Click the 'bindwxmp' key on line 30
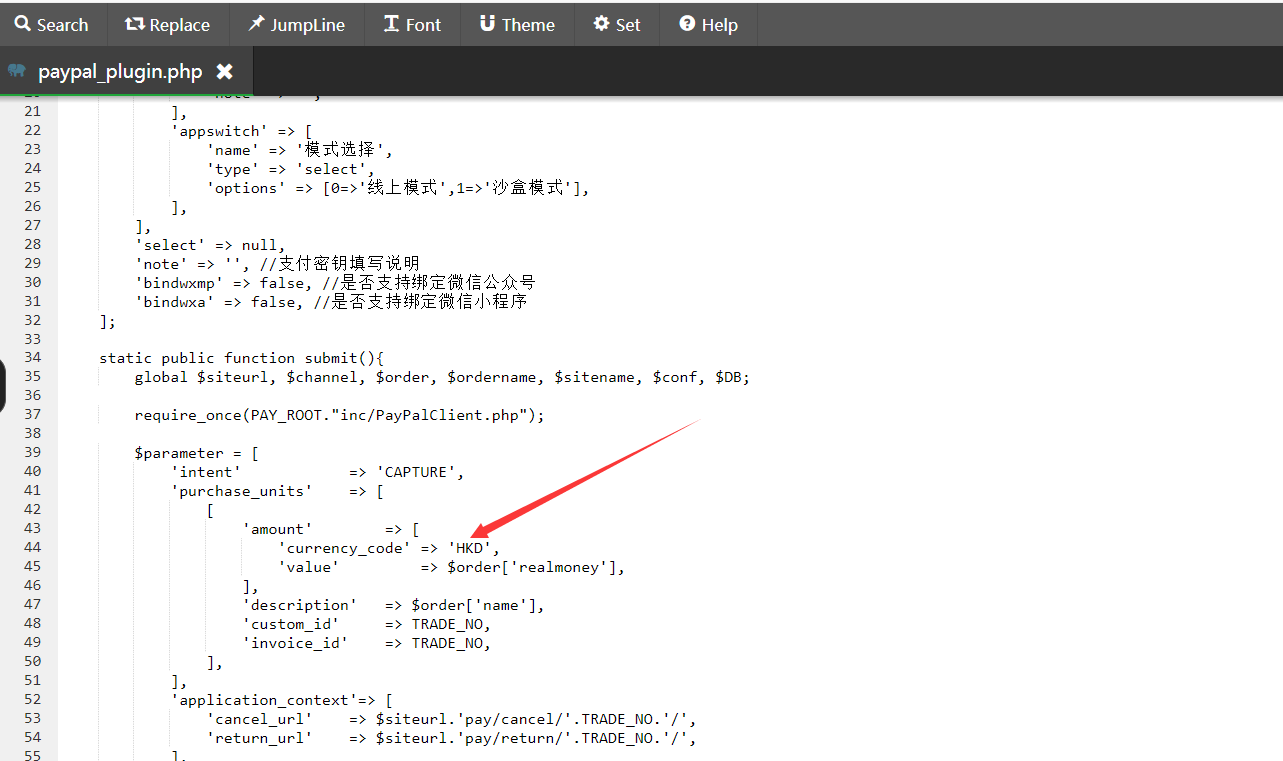This screenshot has height=761, width=1283. click(x=179, y=283)
